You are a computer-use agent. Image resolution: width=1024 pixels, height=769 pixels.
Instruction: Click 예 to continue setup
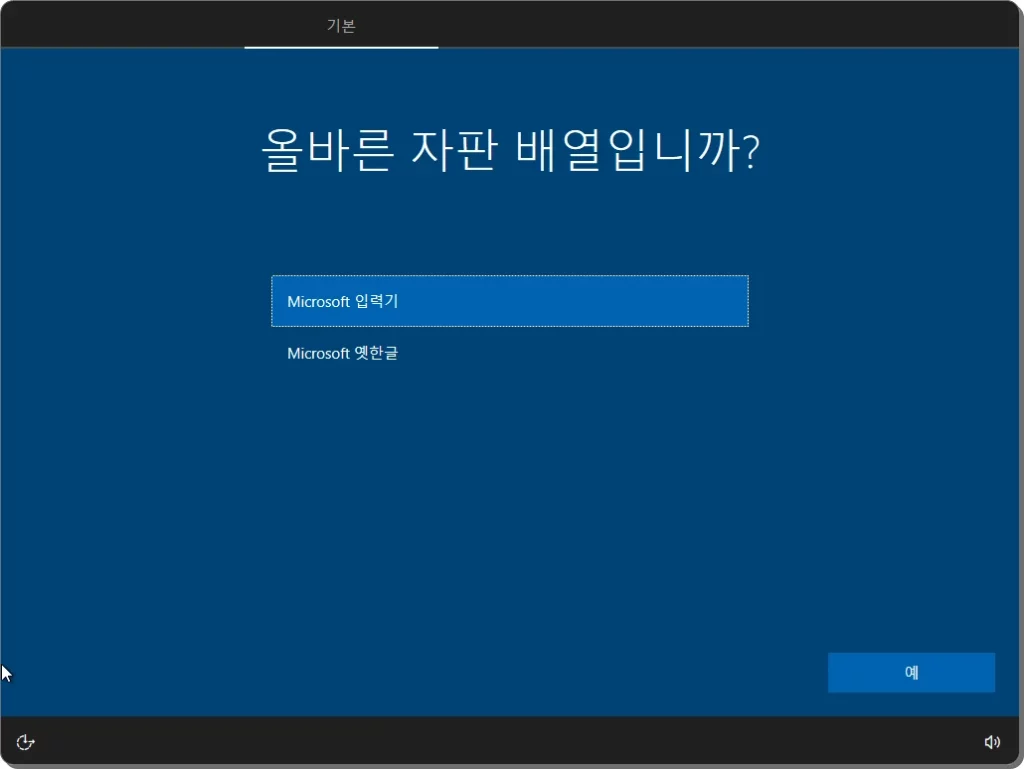coord(911,672)
